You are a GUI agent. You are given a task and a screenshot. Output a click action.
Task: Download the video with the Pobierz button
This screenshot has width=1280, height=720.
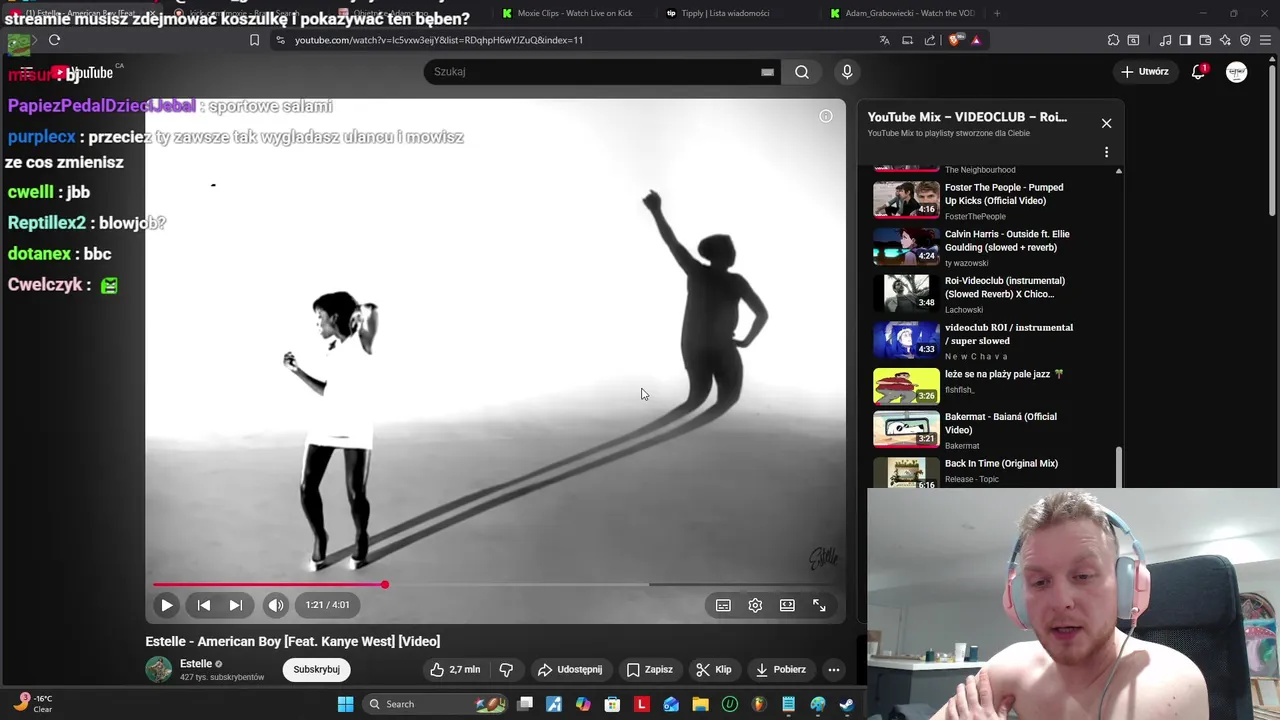(780, 670)
